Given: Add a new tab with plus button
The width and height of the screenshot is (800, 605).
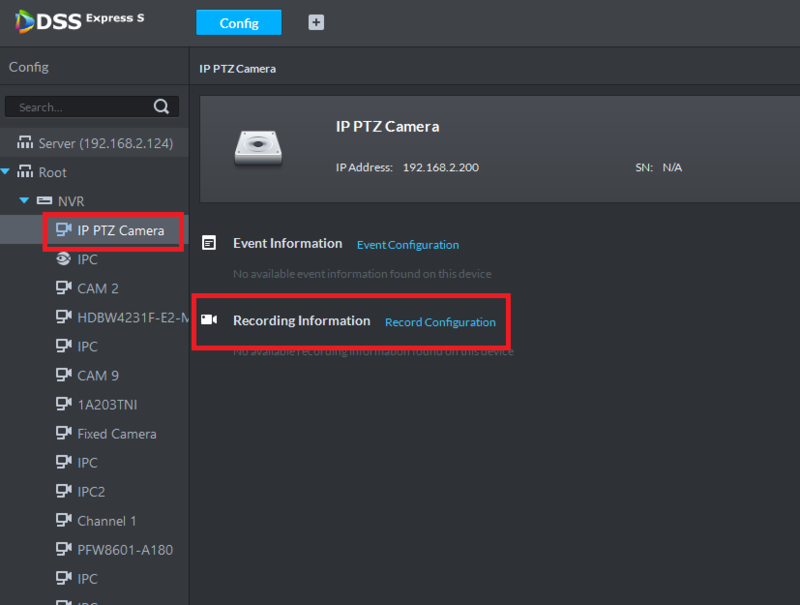Looking at the screenshot, I should coord(316,22).
